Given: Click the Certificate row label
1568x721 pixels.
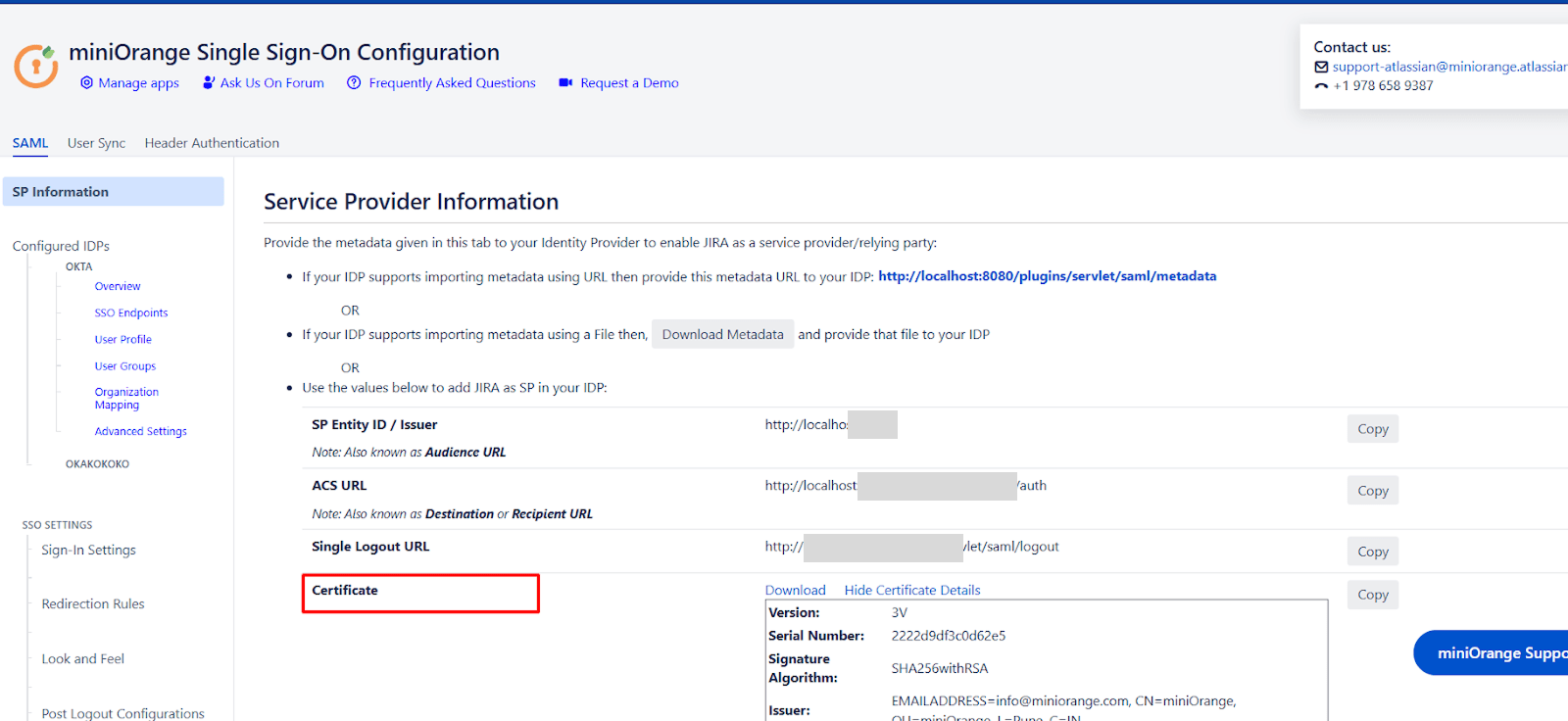Looking at the screenshot, I should click(x=345, y=590).
